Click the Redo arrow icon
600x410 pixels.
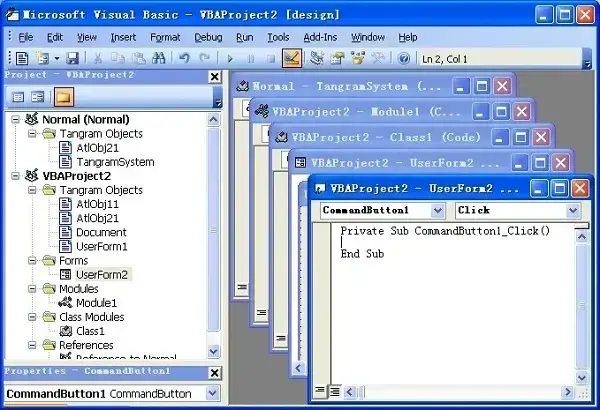(x=205, y=59)
